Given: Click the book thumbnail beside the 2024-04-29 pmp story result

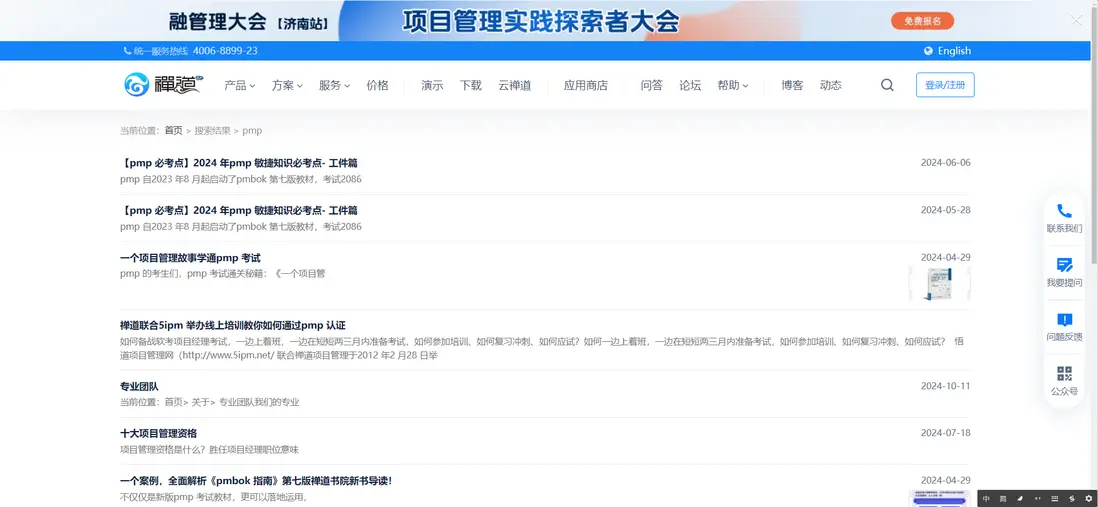Looking at the screenshot, I should coord(939,284).
